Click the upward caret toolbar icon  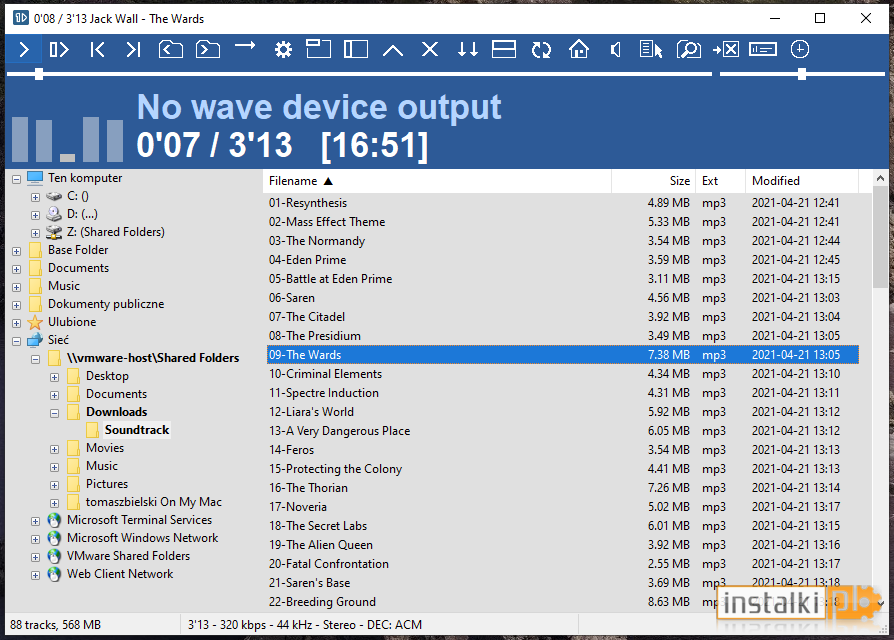coord(393,51)
